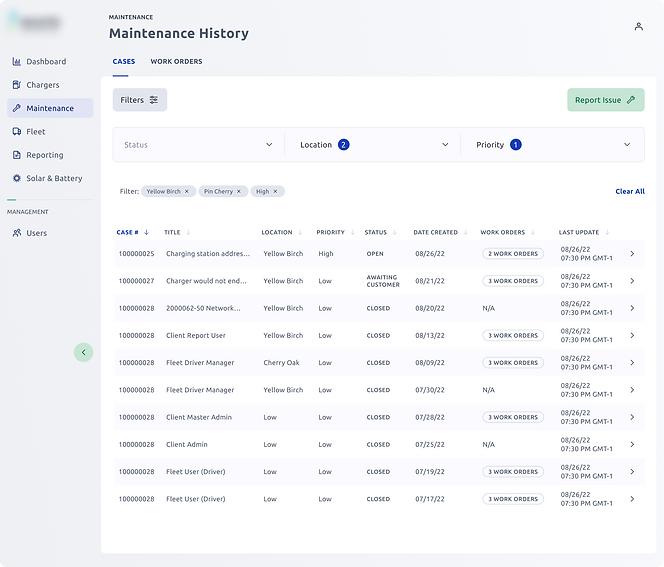Collapse the sidebar with green chevron button
The height and width of the screenshot is (567, 664).
(x=83, y=352)
